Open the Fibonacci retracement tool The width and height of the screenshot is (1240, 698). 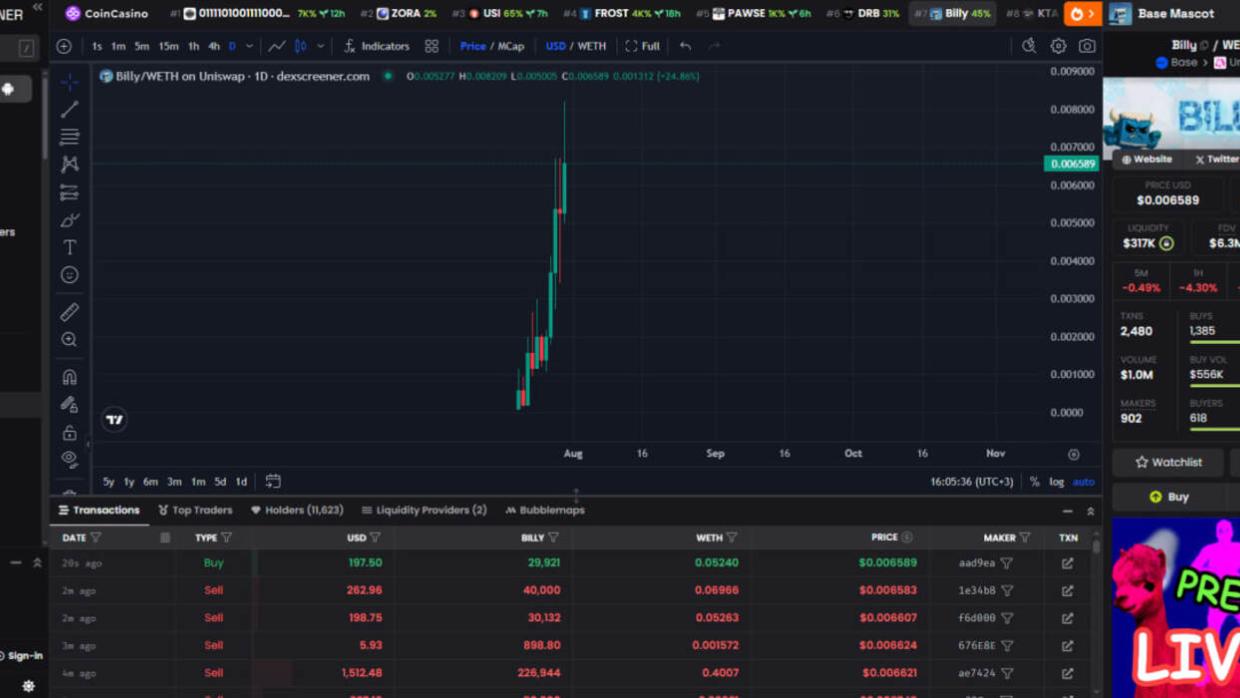[x=69, y=136]
